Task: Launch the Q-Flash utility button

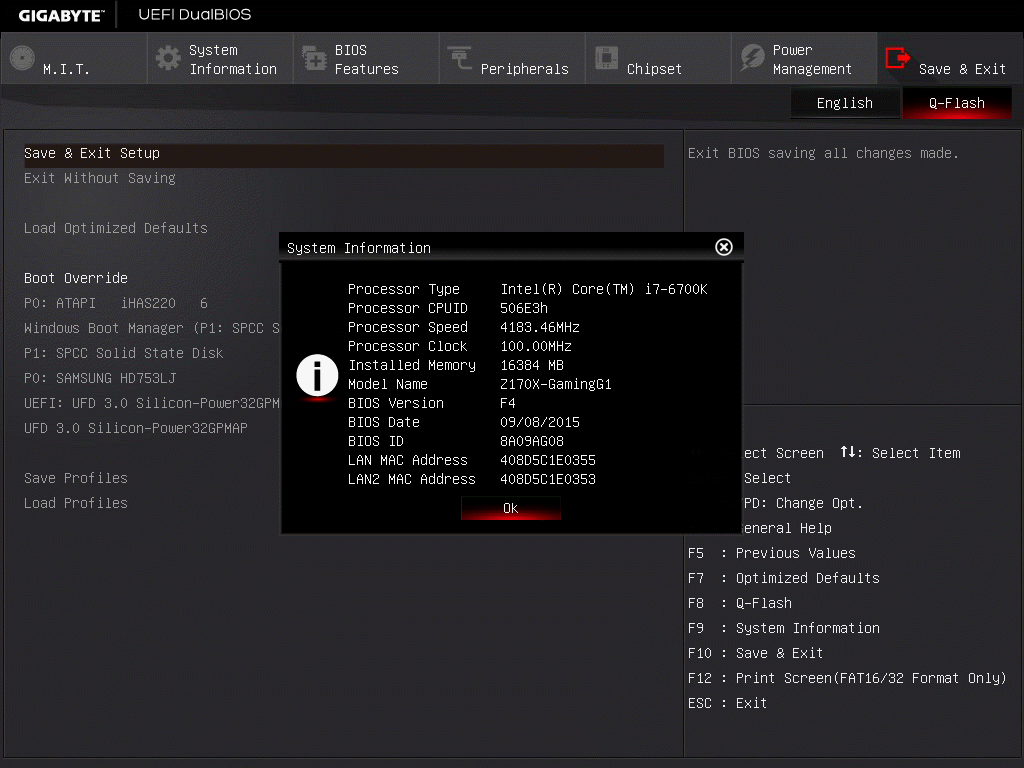Action: pyautogui.click(x=957, y=103)
